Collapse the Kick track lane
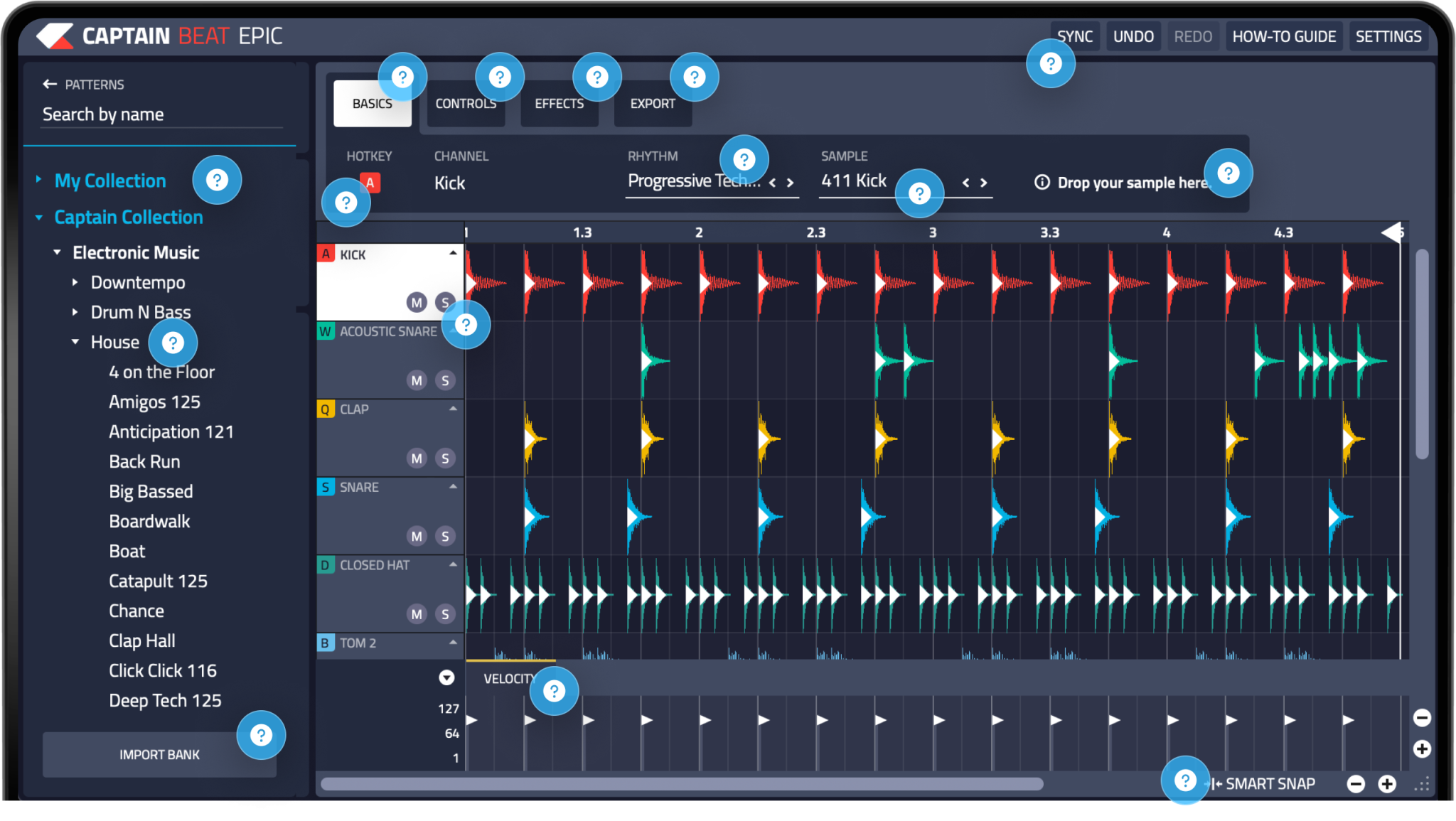The width and height of the screenshot is (1456, 821). [x=453, y=253]
